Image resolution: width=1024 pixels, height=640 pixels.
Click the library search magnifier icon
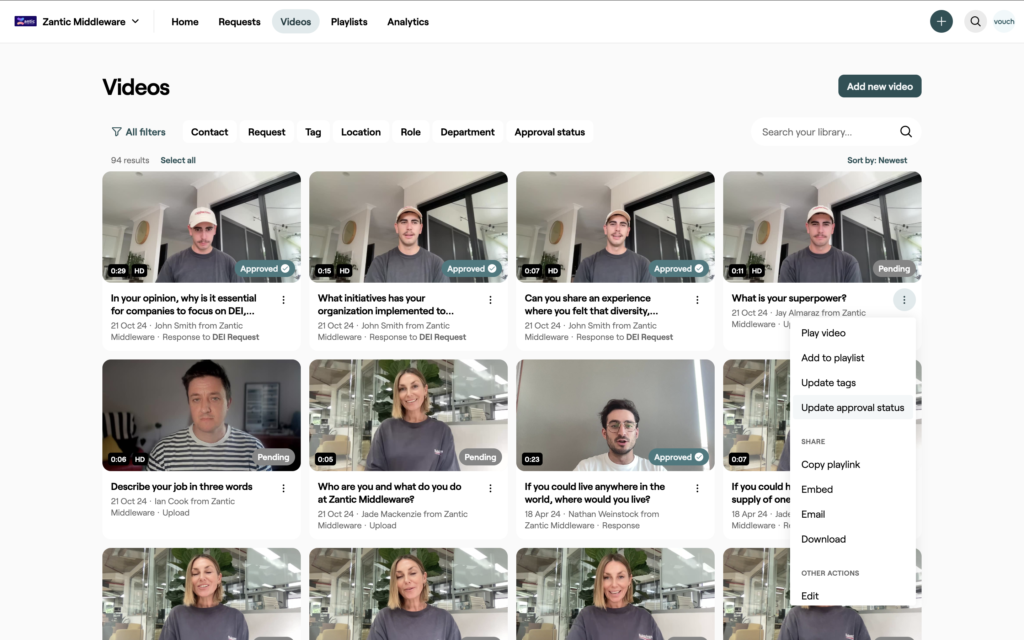(x=906, y=132)
